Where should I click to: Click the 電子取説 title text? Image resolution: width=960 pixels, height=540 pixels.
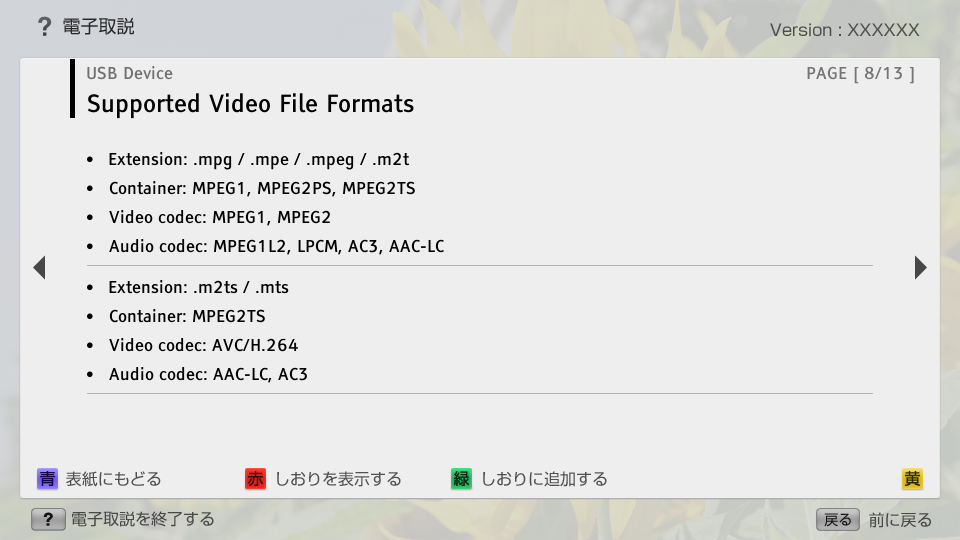click(98, 27)
